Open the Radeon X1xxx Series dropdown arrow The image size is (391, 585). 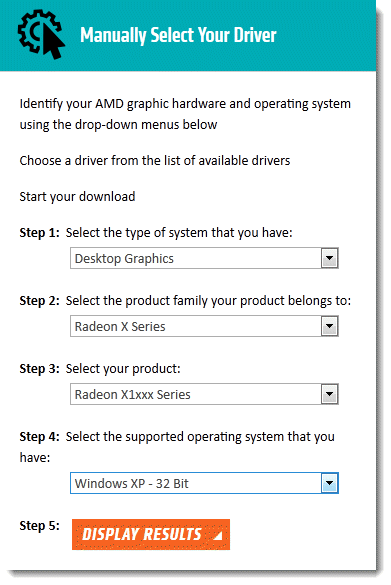coord(329,394)
